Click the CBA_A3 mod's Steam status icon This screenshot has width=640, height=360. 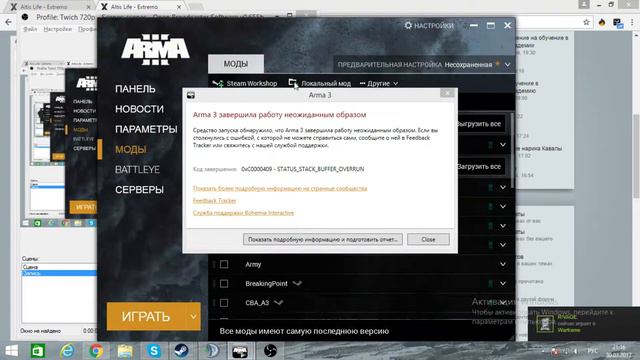[x=278, y=302]
